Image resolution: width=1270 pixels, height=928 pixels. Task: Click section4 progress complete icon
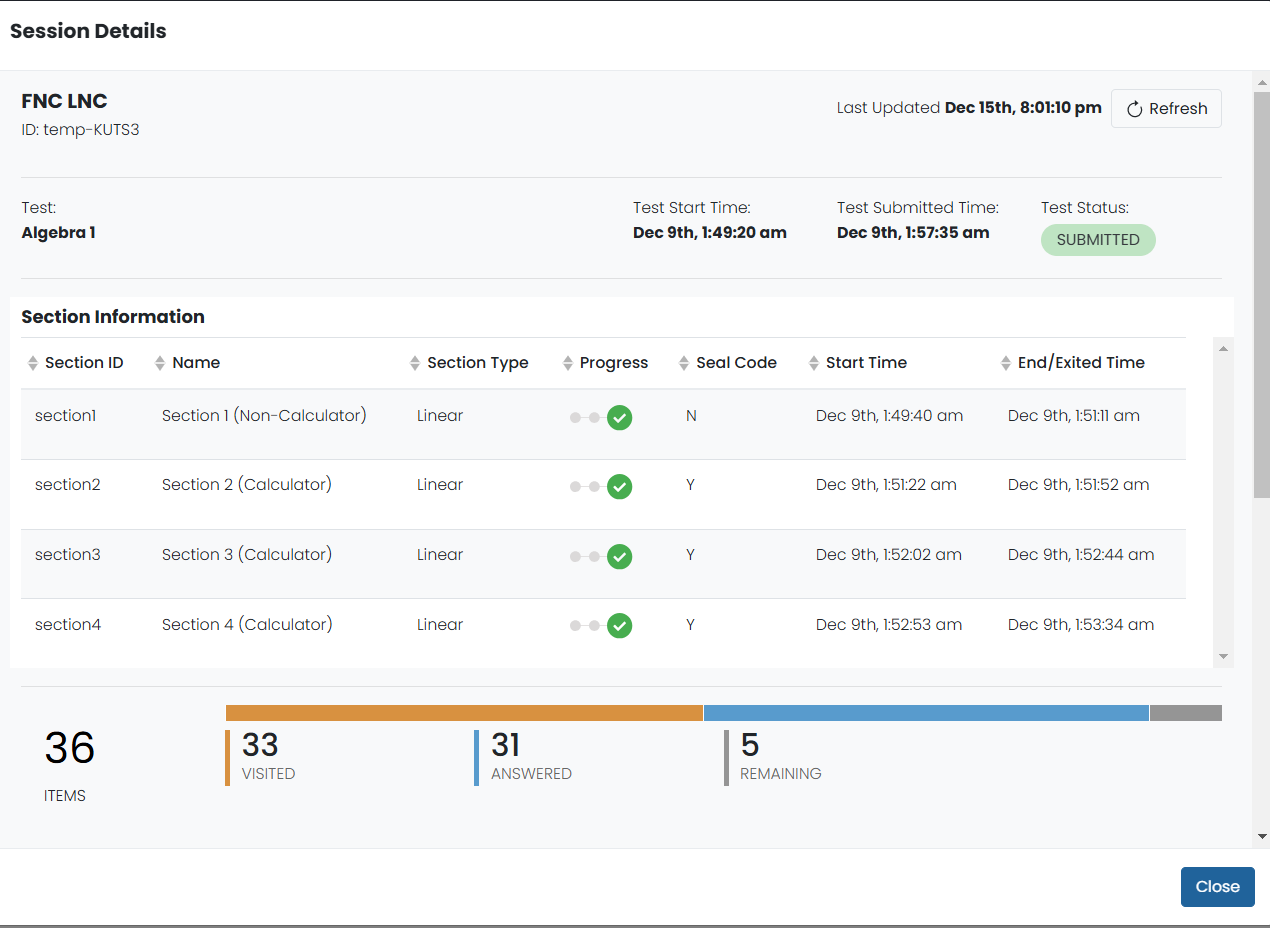tap(620, 627)
